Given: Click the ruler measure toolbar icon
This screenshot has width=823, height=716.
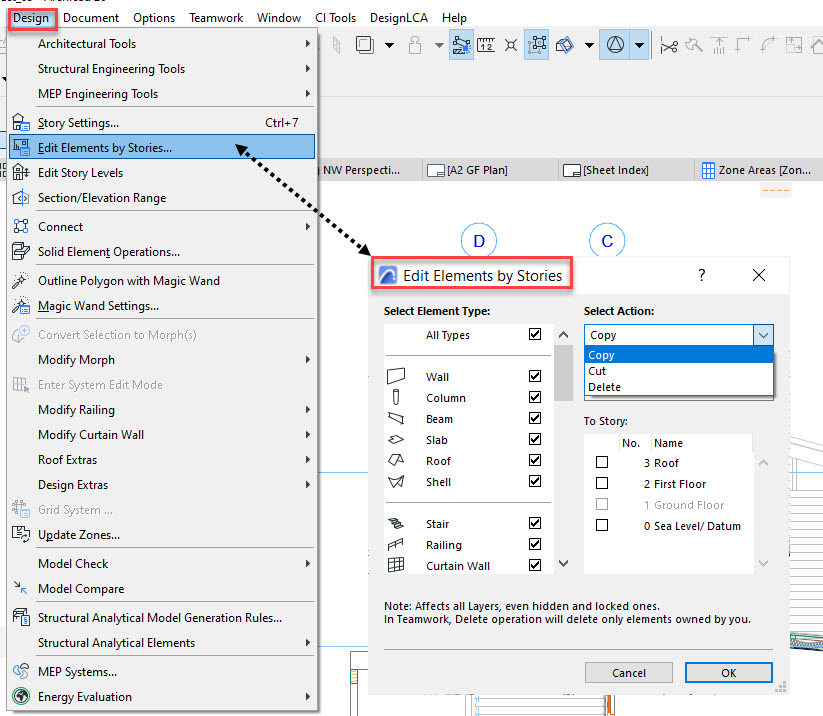Looking at the screenshot, I should coord(486,45).
